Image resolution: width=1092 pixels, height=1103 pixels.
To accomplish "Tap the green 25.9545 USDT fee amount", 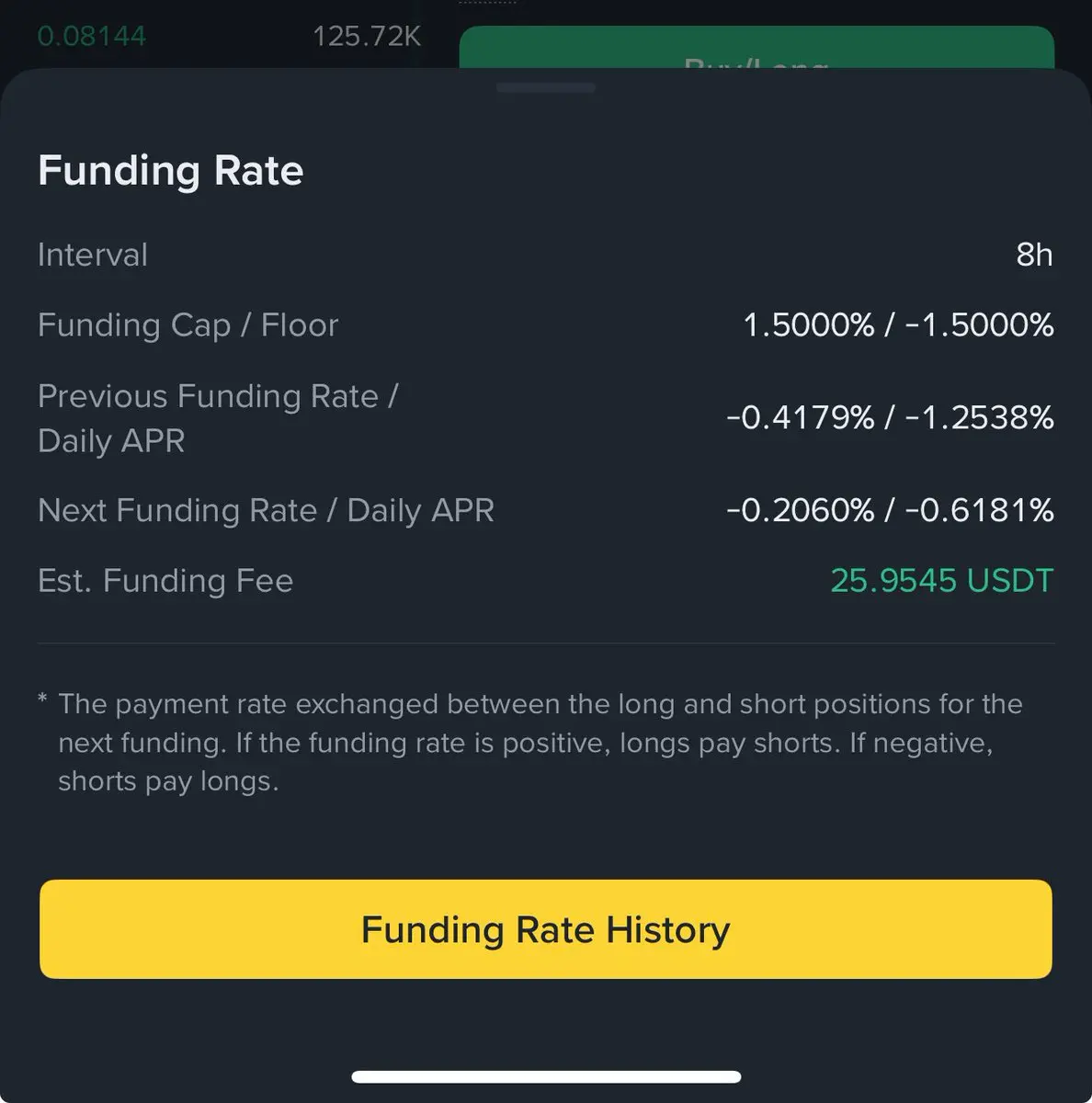I will pos(941,581).
